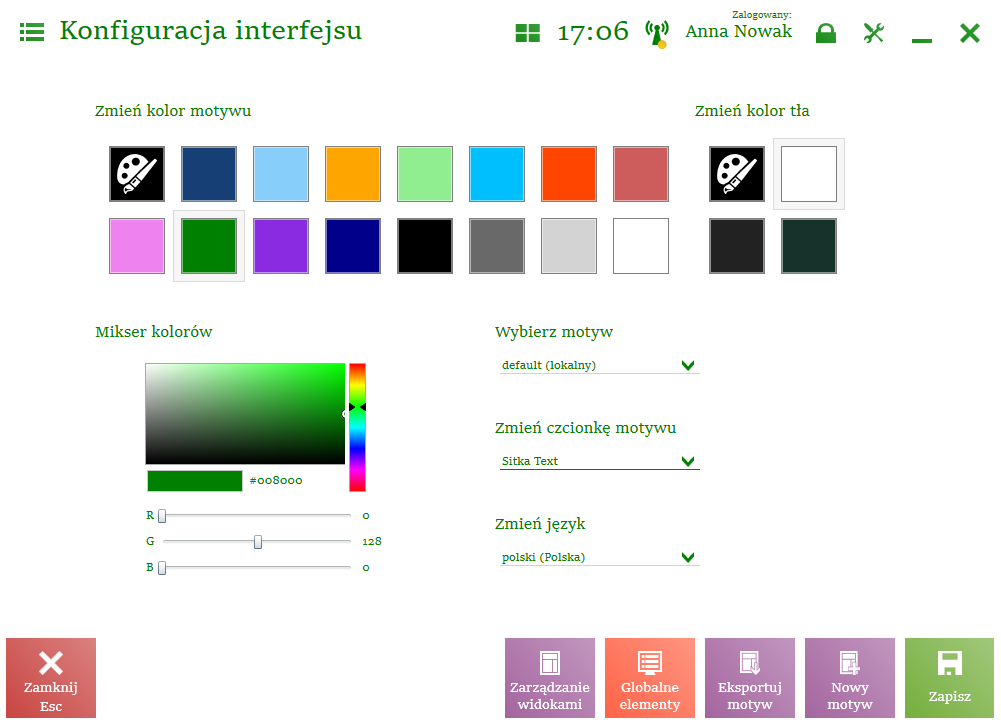The width and height of the screenshot is (1001, 723).
Task: Select the orange theme swatch
Action: coord(353,174)
